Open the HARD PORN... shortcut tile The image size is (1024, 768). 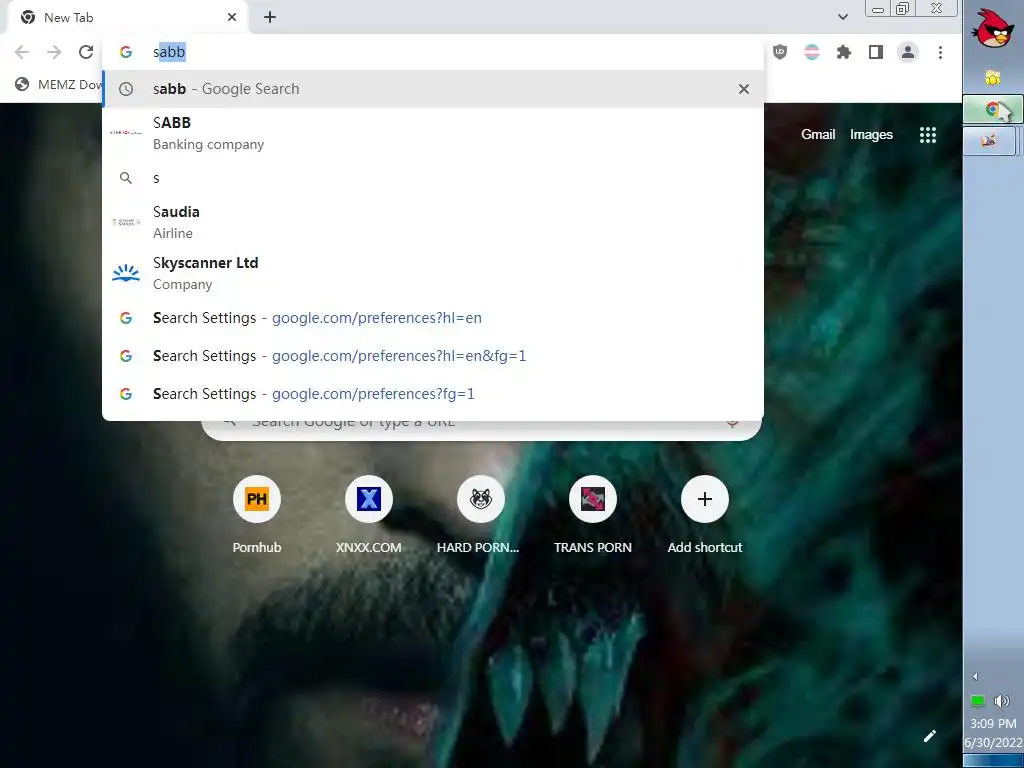click(x=481, y=515)
